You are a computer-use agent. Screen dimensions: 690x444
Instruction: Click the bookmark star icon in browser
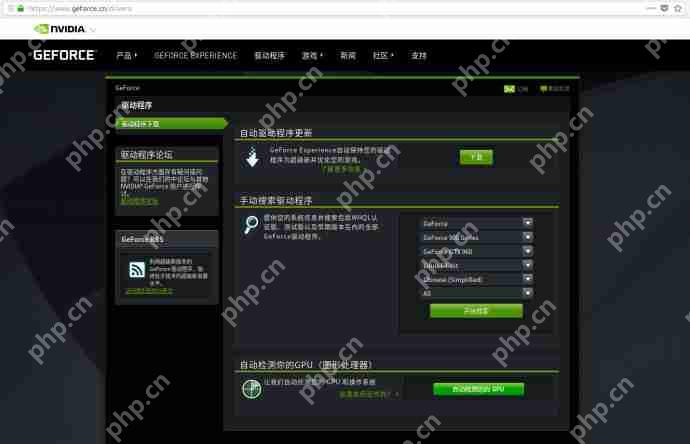[x=678, y=8]
